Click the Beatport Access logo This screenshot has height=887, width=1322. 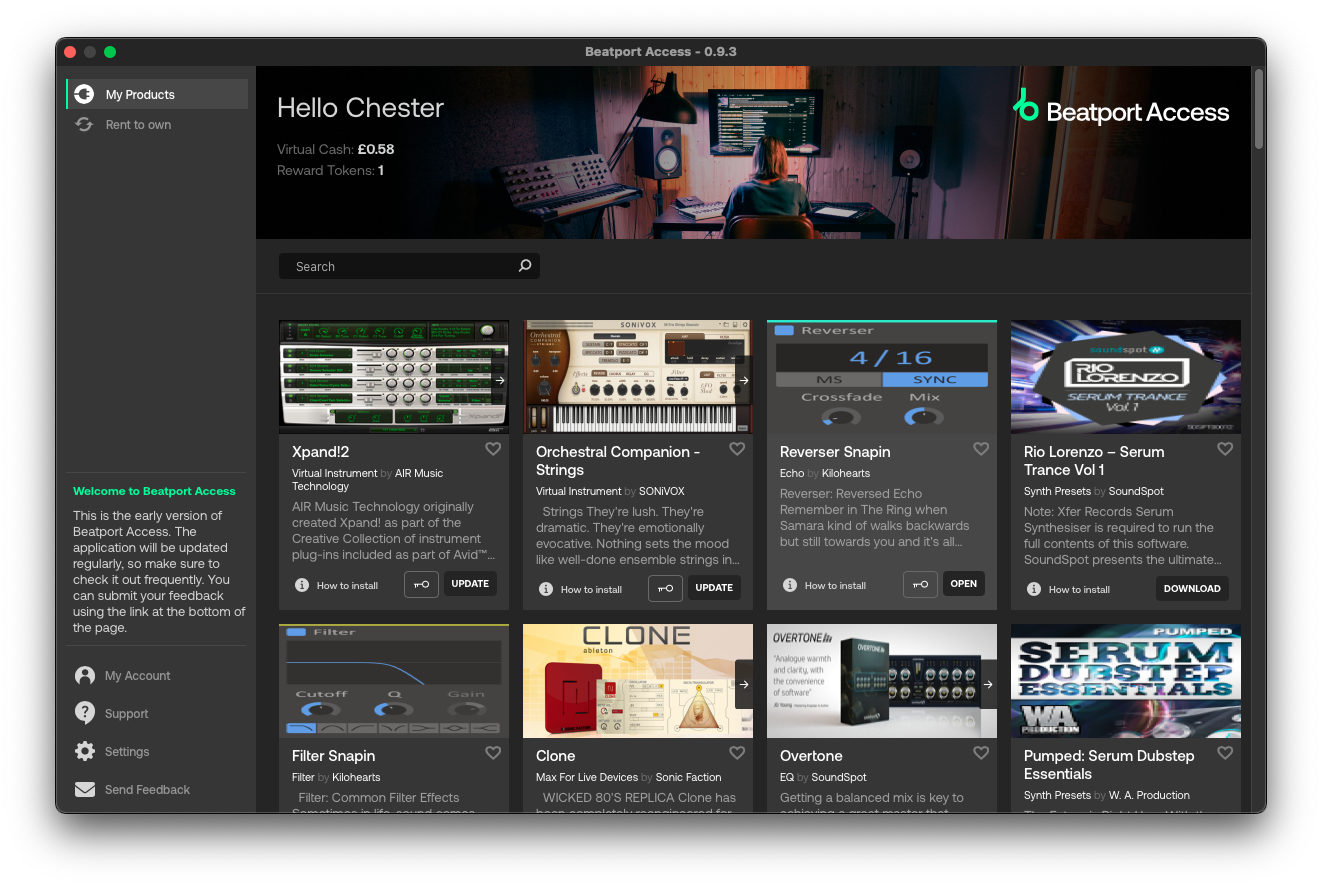pos(1121,108)
